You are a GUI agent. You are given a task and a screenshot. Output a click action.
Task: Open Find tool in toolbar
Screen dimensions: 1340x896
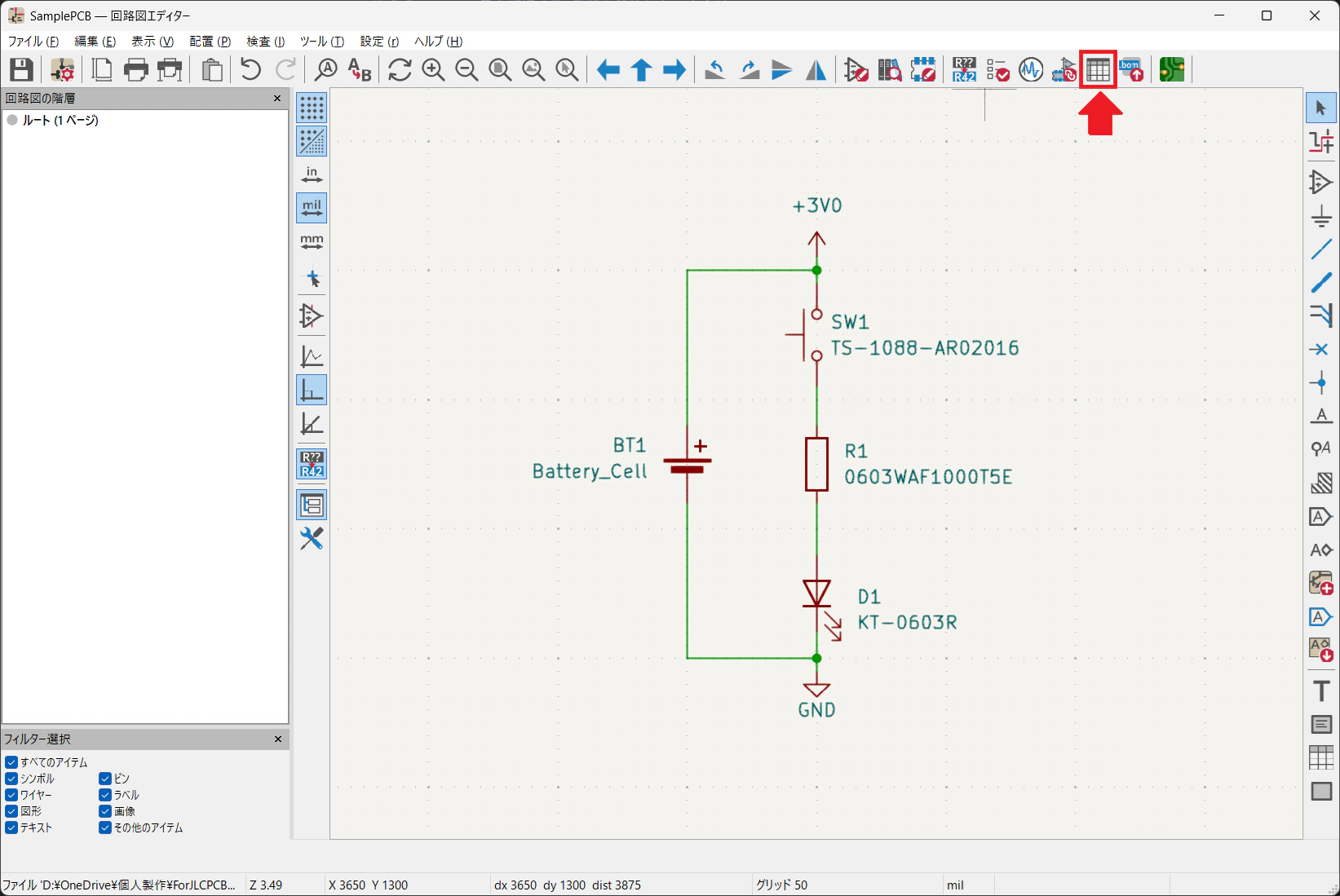(325, 70)
